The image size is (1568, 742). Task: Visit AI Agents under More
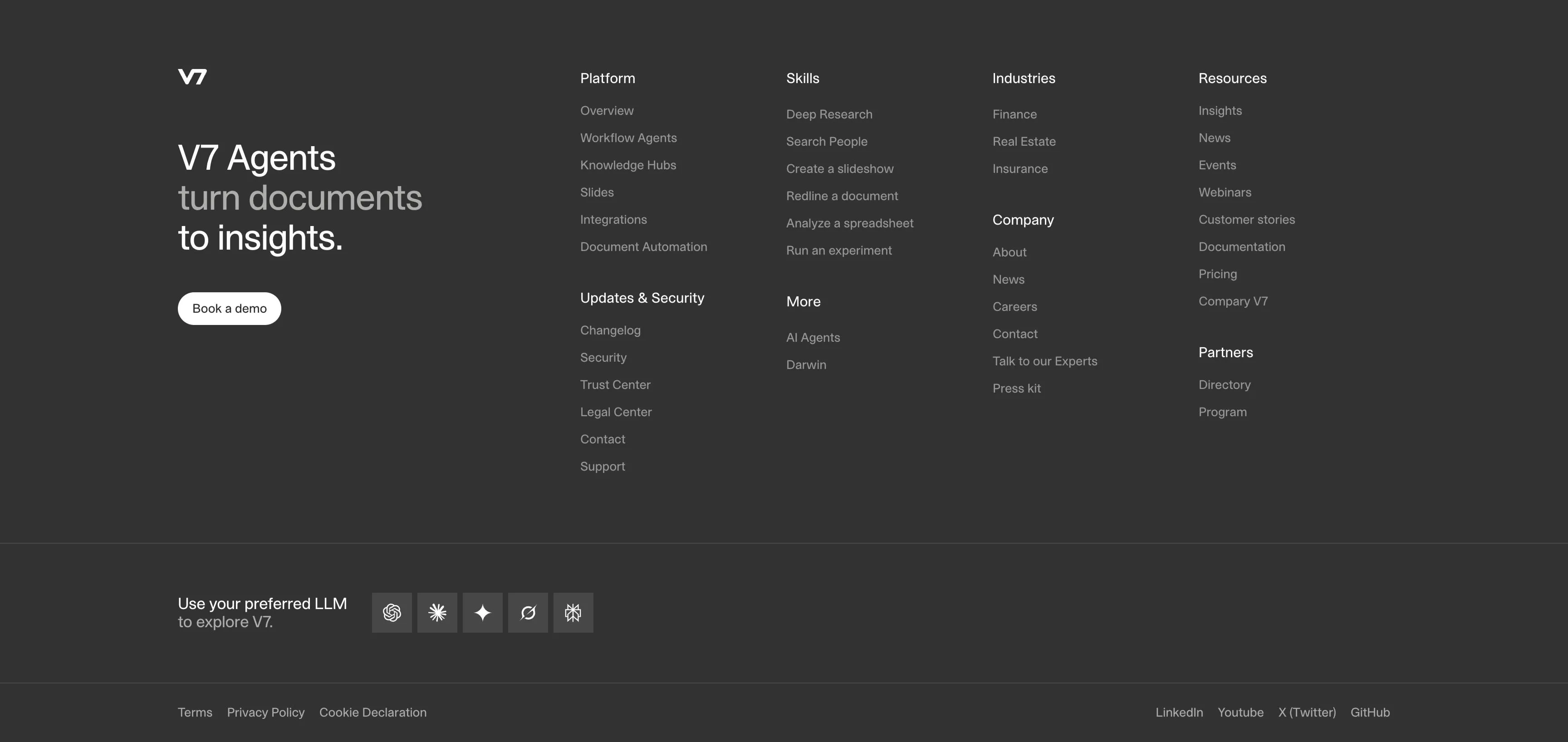point(813,338)
